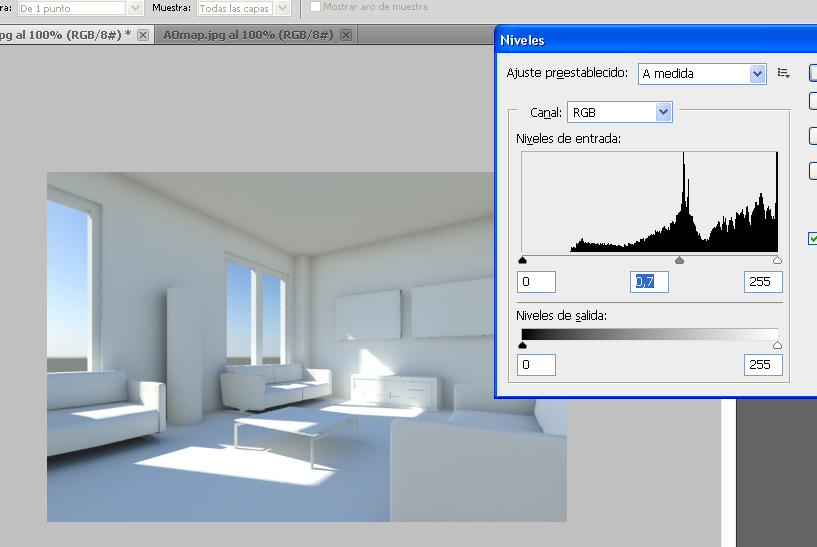Switch to the first document tab ending in (RGB/8#) *

click(65, 35)
